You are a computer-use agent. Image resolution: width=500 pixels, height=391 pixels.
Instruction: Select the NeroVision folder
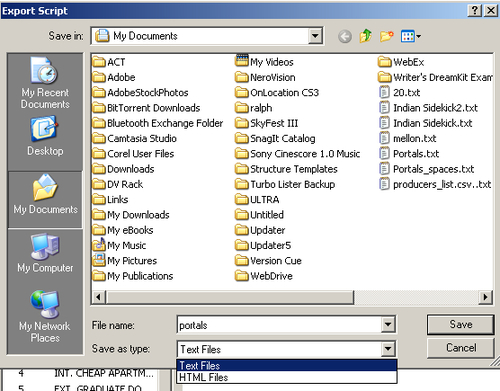point(265,77)
